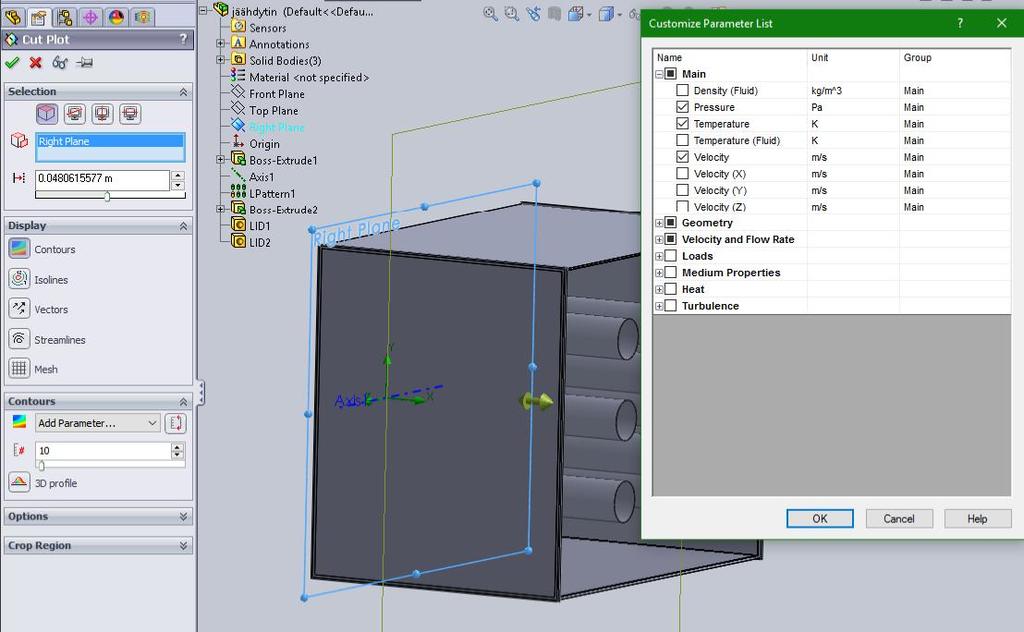Switch to the PropertyManager tab

tap(39, 16)
